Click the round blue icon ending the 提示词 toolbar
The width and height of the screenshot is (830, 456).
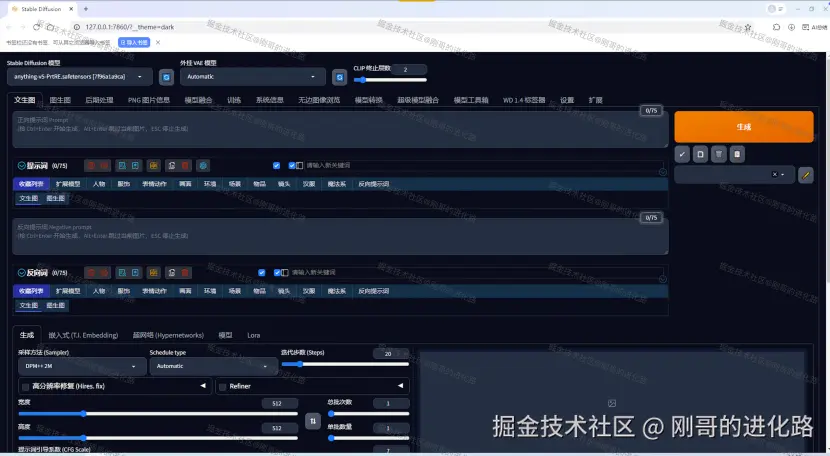tap(203, 166)
